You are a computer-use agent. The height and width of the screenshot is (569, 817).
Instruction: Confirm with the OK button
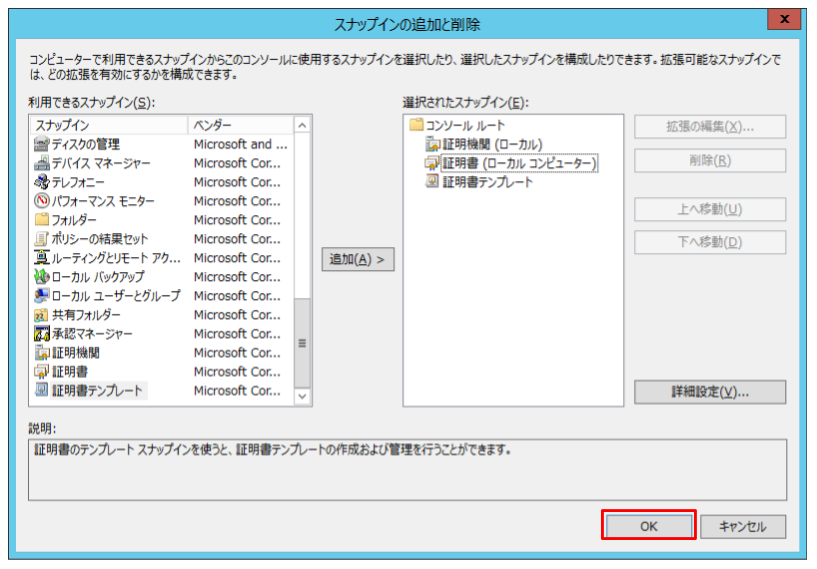[649, 526]
